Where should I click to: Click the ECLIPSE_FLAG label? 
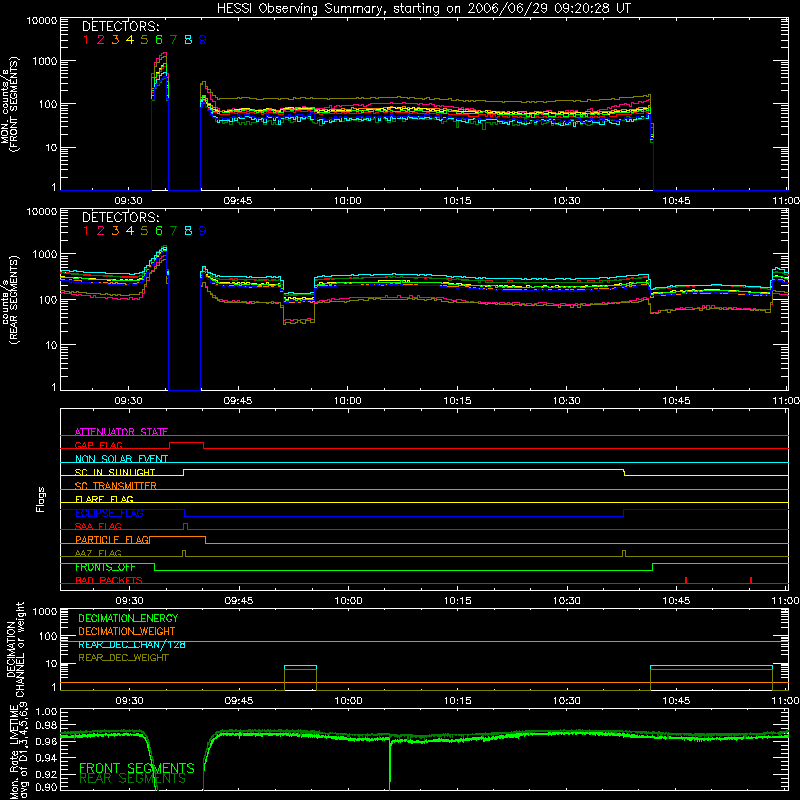(109, 513)
